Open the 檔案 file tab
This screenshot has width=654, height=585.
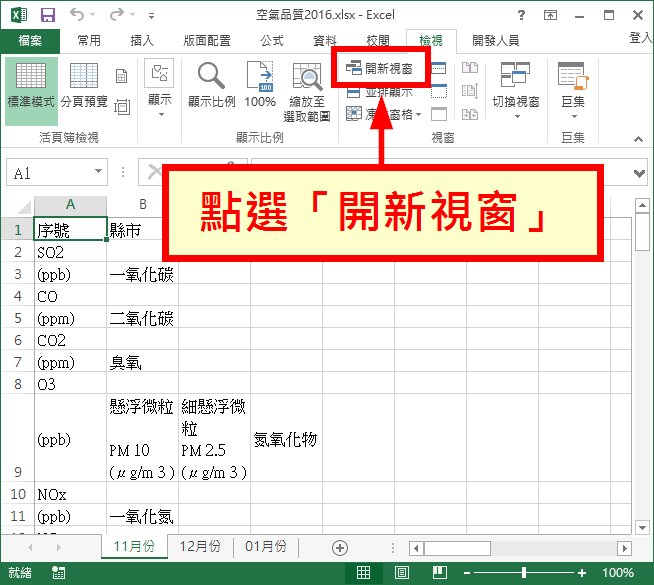click(30, 41)
